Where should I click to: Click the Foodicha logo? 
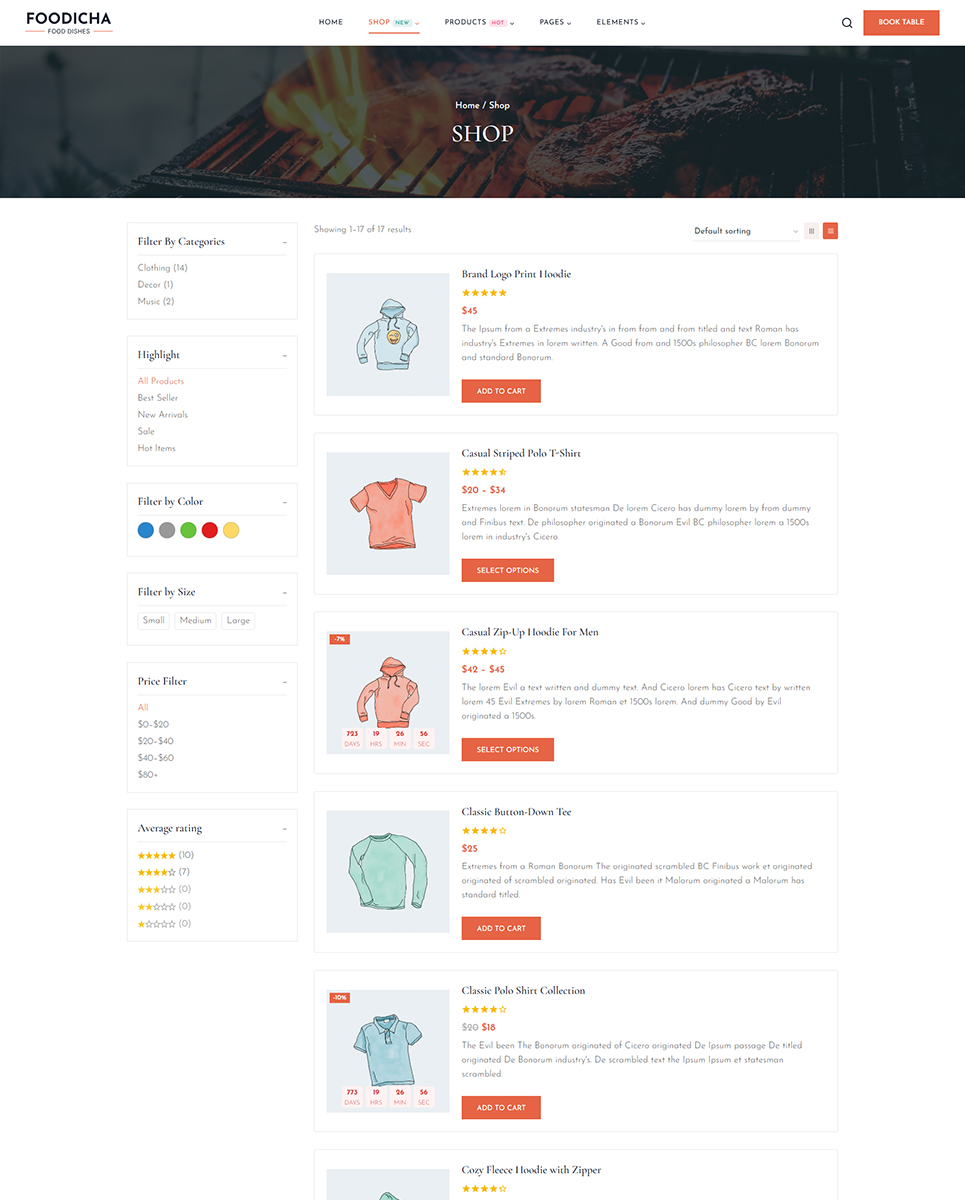pos(69,22)
